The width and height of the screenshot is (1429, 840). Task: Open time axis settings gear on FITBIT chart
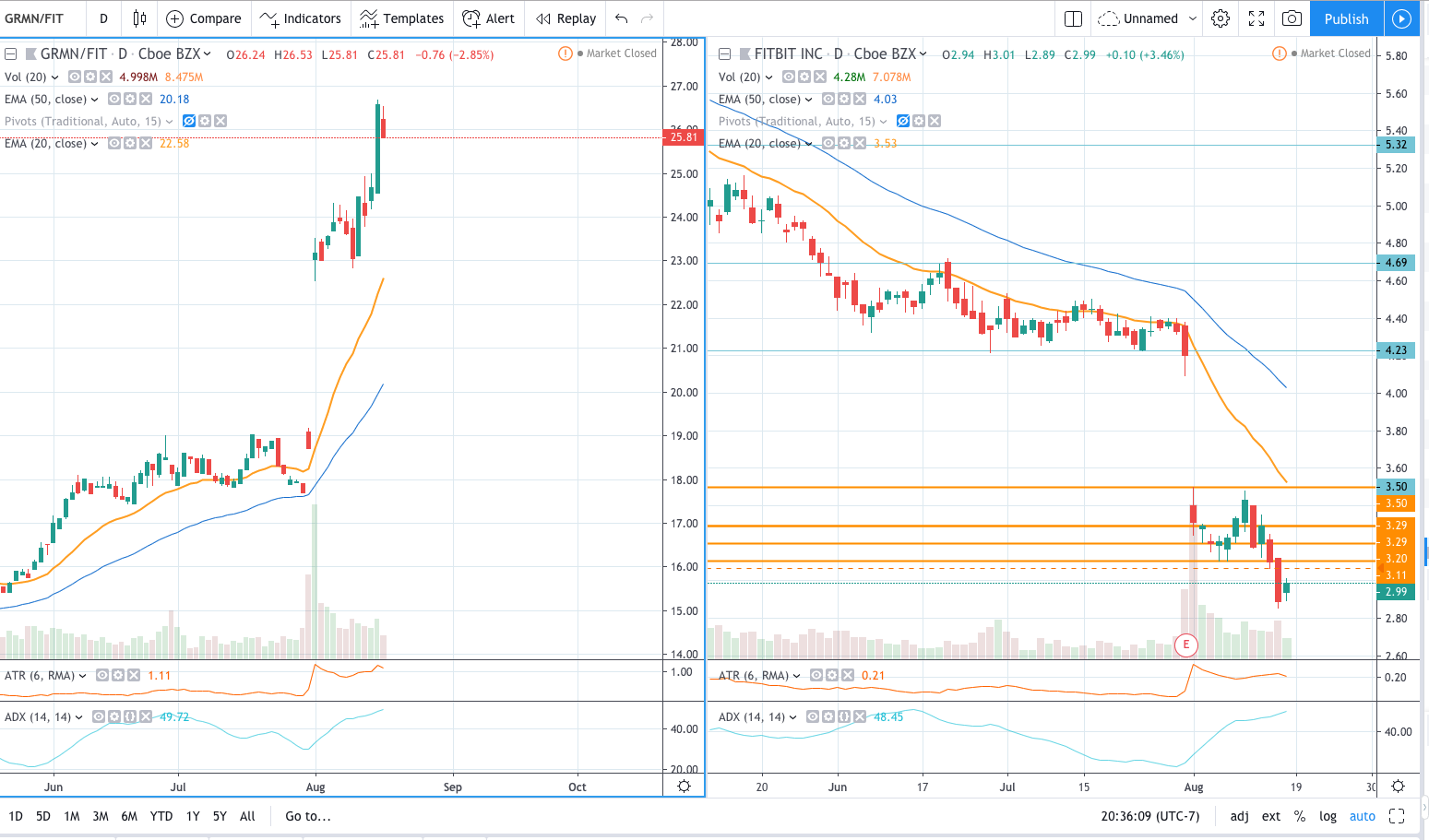1398,786
